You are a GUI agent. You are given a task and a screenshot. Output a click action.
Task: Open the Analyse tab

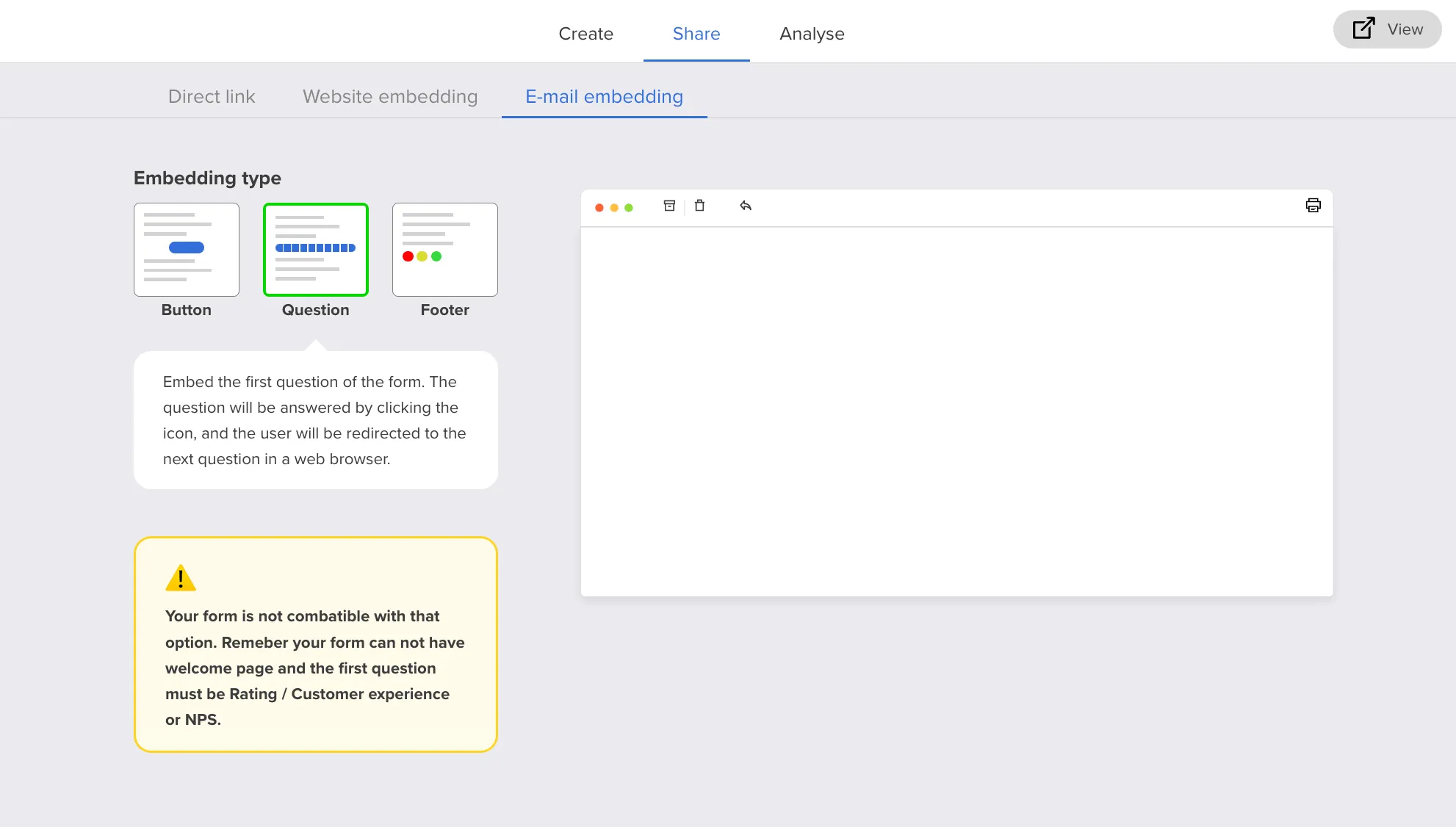tap(812, 34)
